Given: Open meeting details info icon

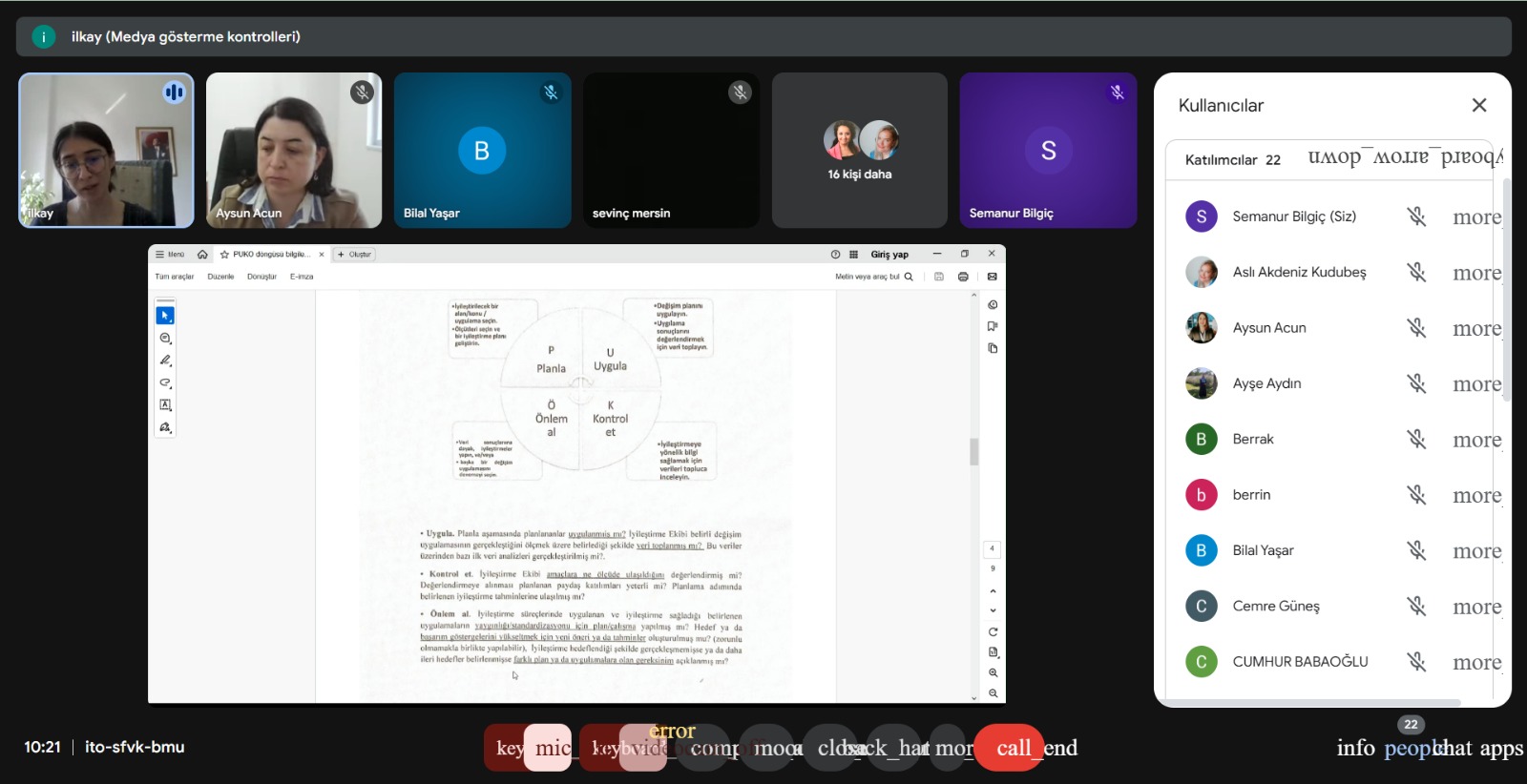Looking at the screenshot, I should (x=1355, y=748).
